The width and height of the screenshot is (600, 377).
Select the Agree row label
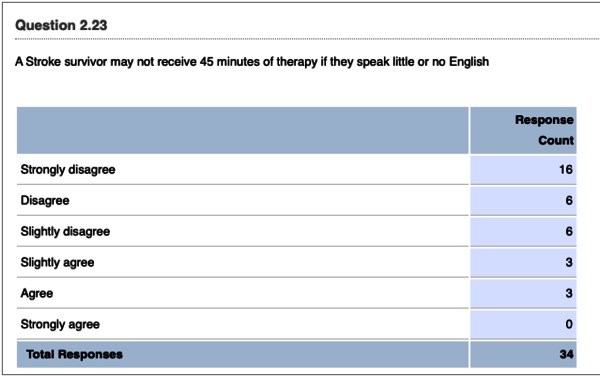pyautogui.click(x=37, y=294)
